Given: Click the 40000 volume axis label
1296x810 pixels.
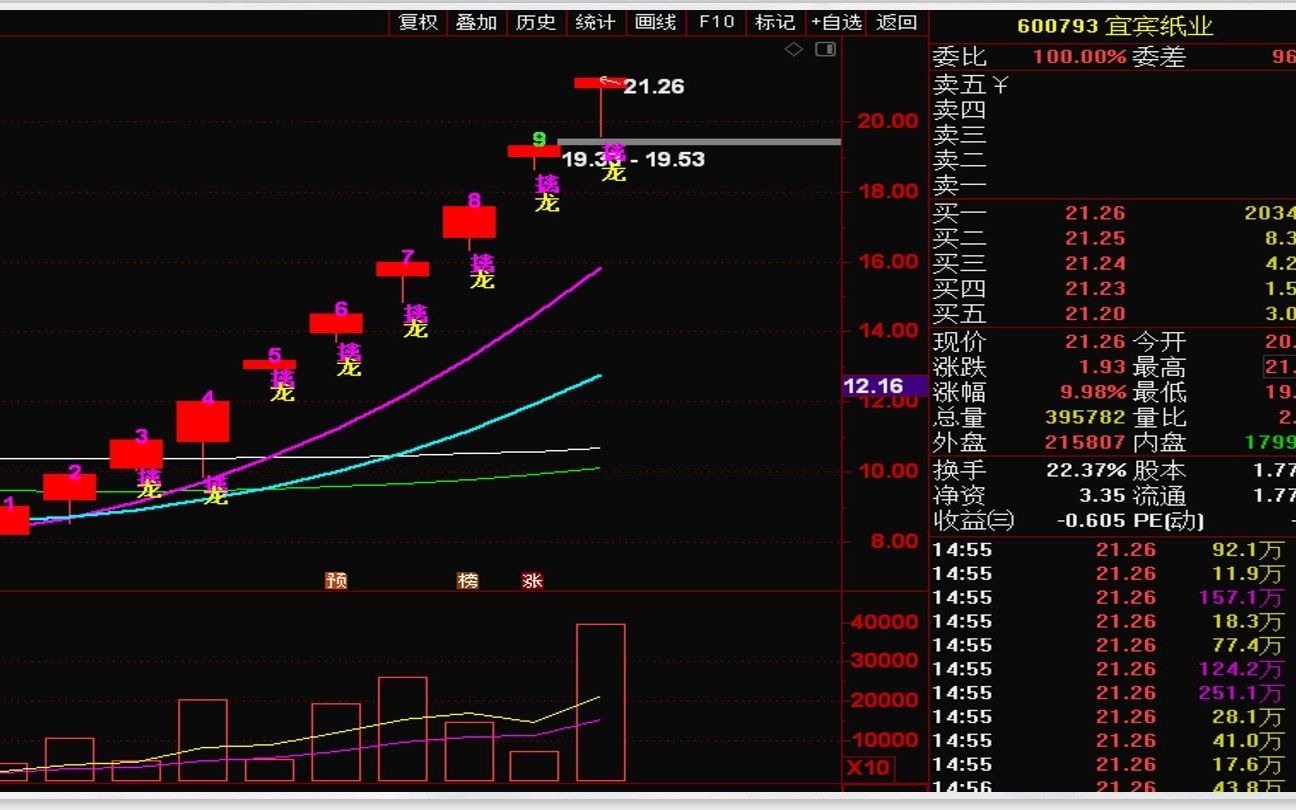Looking at the screenshot, I should pyautogui.click(x=883, y=622).
